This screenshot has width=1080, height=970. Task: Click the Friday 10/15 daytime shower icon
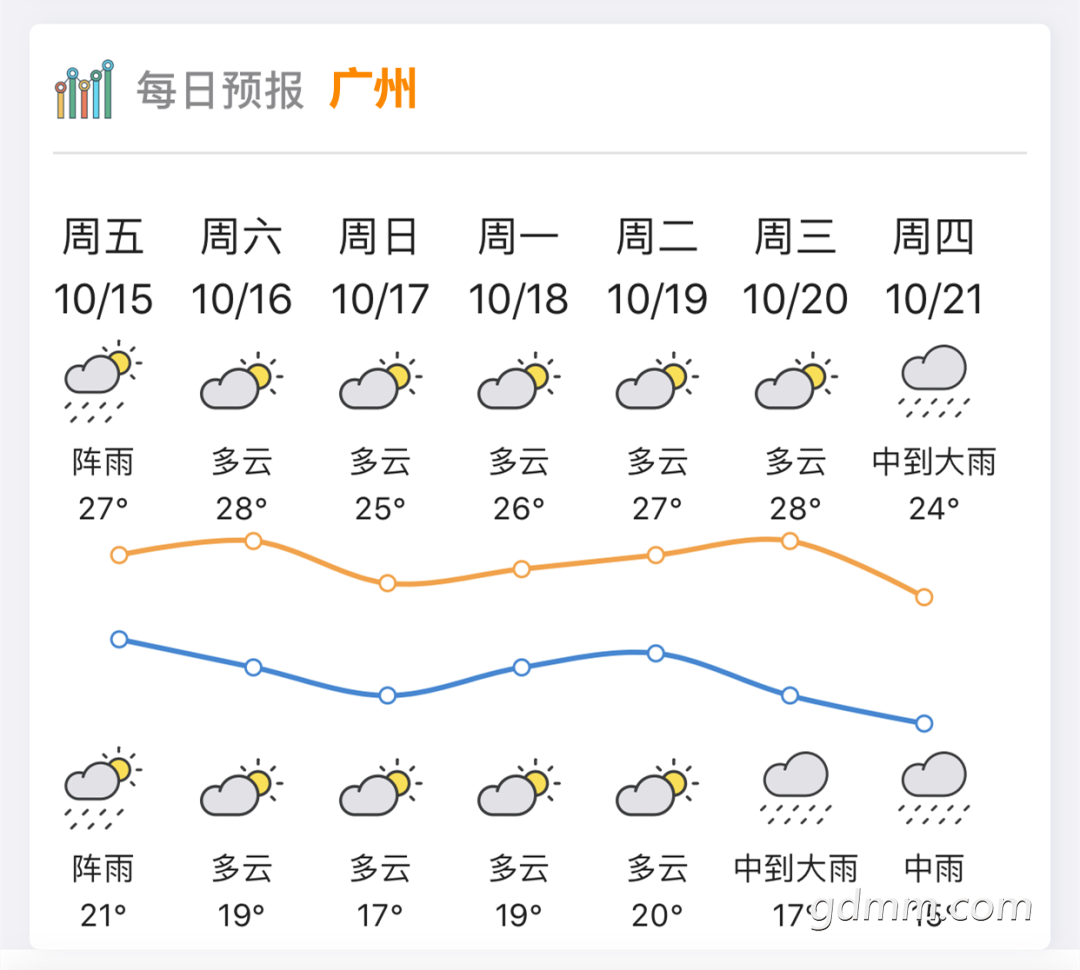point(103,382)
